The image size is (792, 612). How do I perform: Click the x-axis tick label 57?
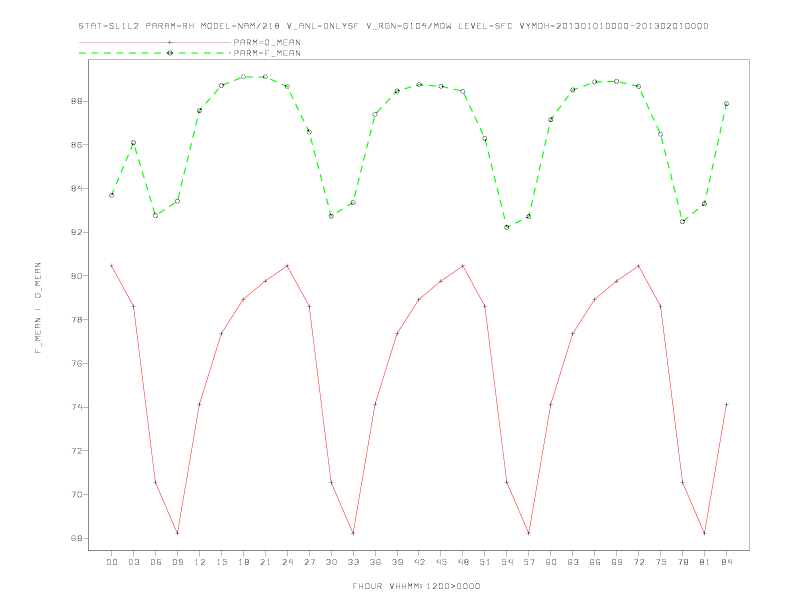pos(529,562)
